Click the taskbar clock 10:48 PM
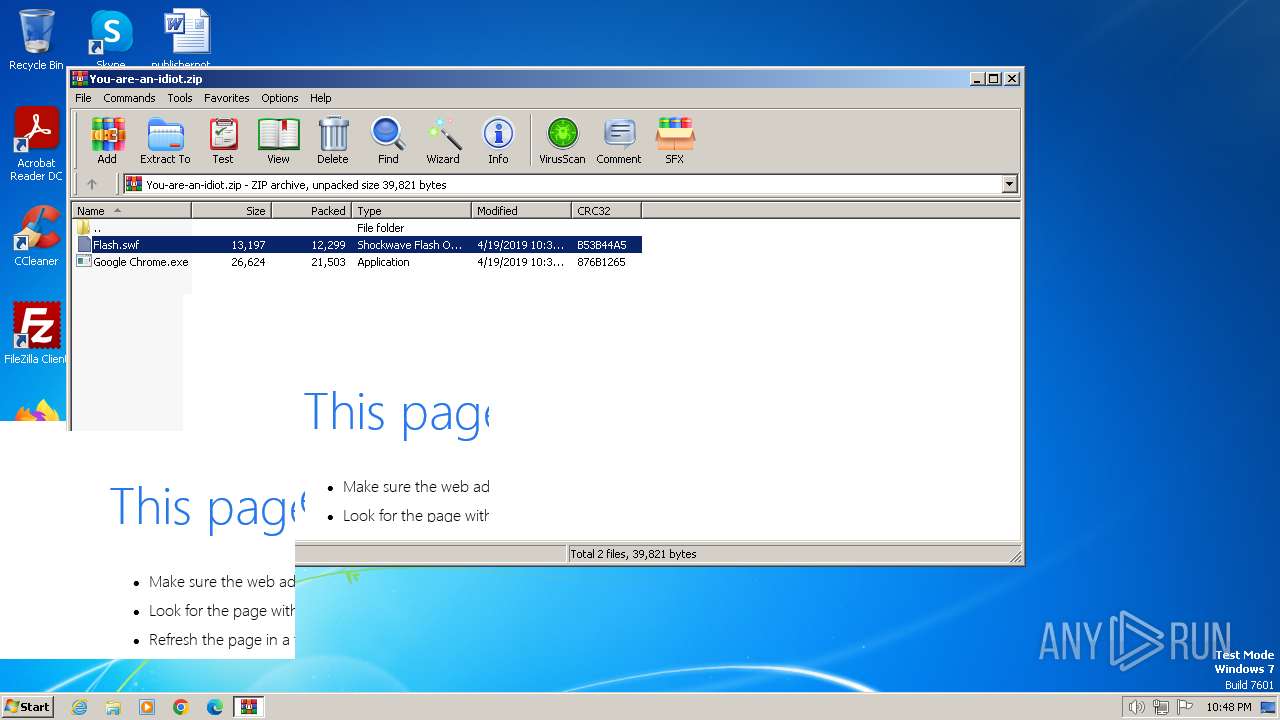Image resolution: width=1280 pixels, height=720 pixels. (1228, 707)
